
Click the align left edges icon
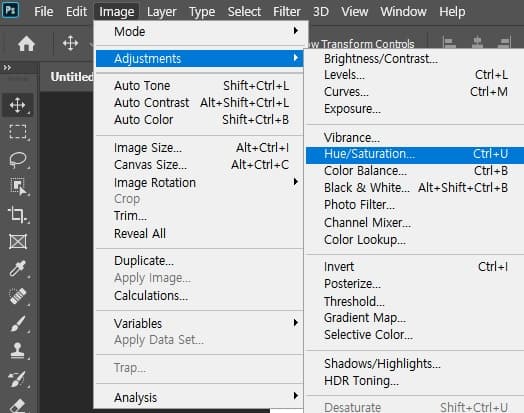[449, 43]
